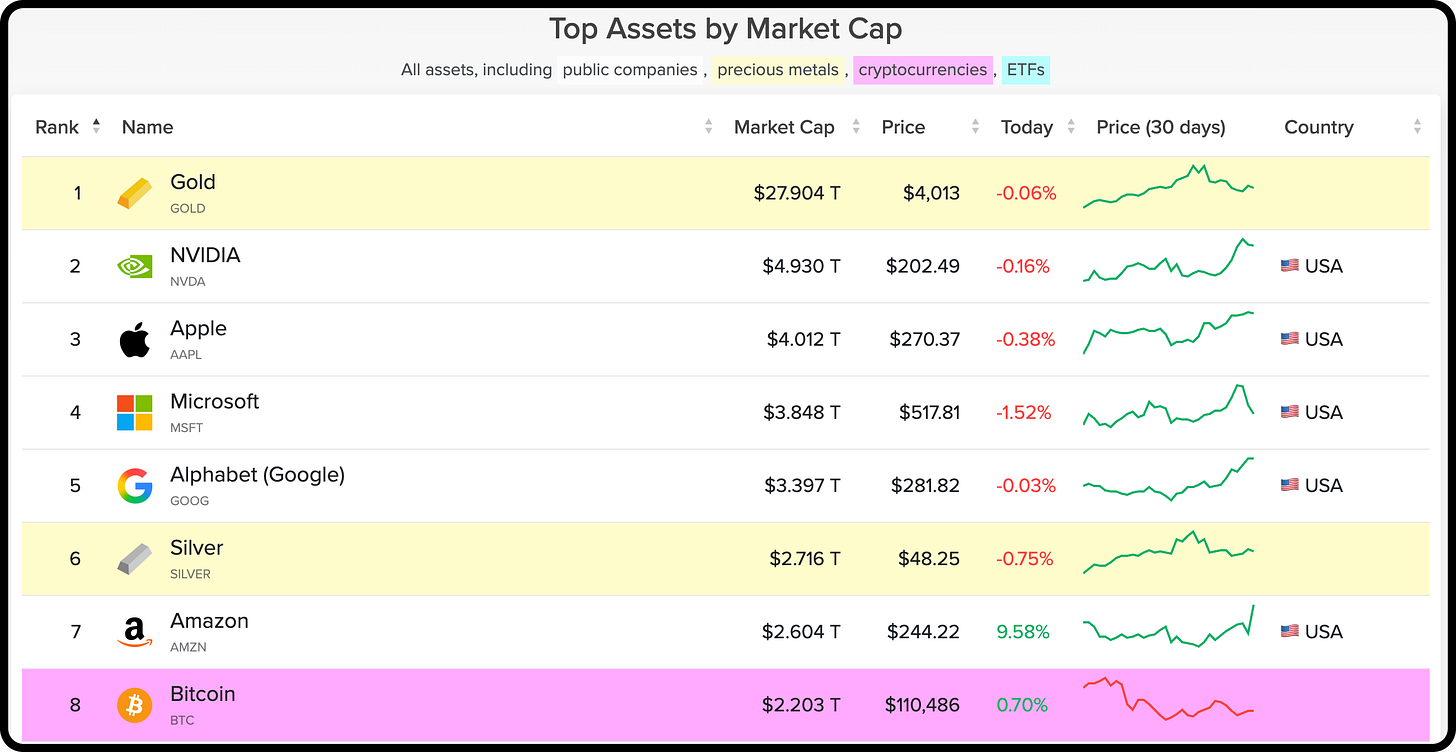The image size is (1456, 752).
Task: Open the precious metals filter link
Action: (778, 70)
